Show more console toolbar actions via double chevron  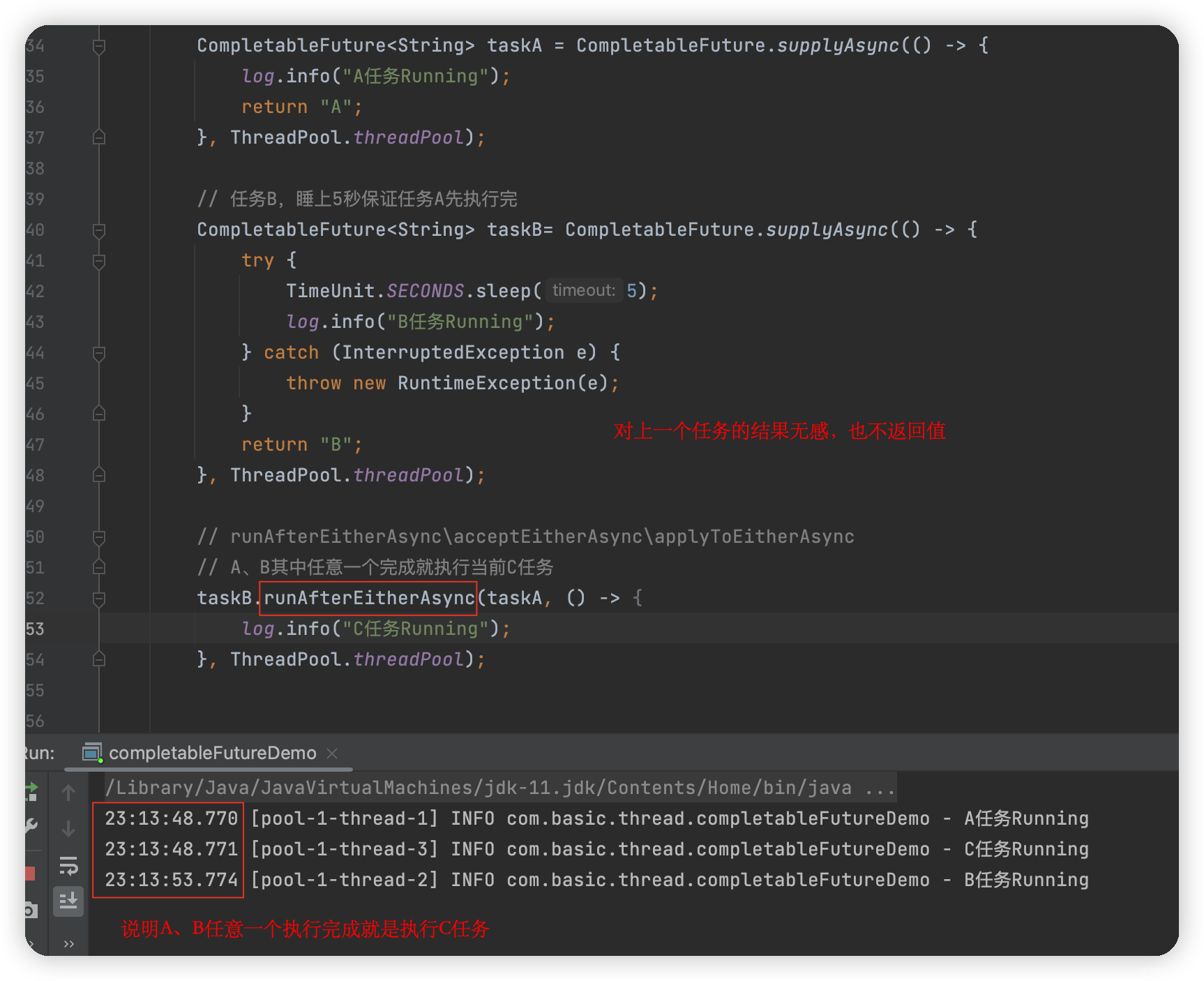68,944
